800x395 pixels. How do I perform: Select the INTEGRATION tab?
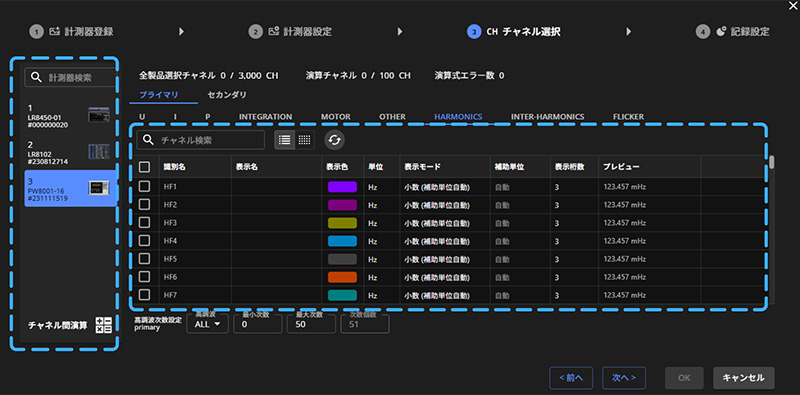coord(265,116)
